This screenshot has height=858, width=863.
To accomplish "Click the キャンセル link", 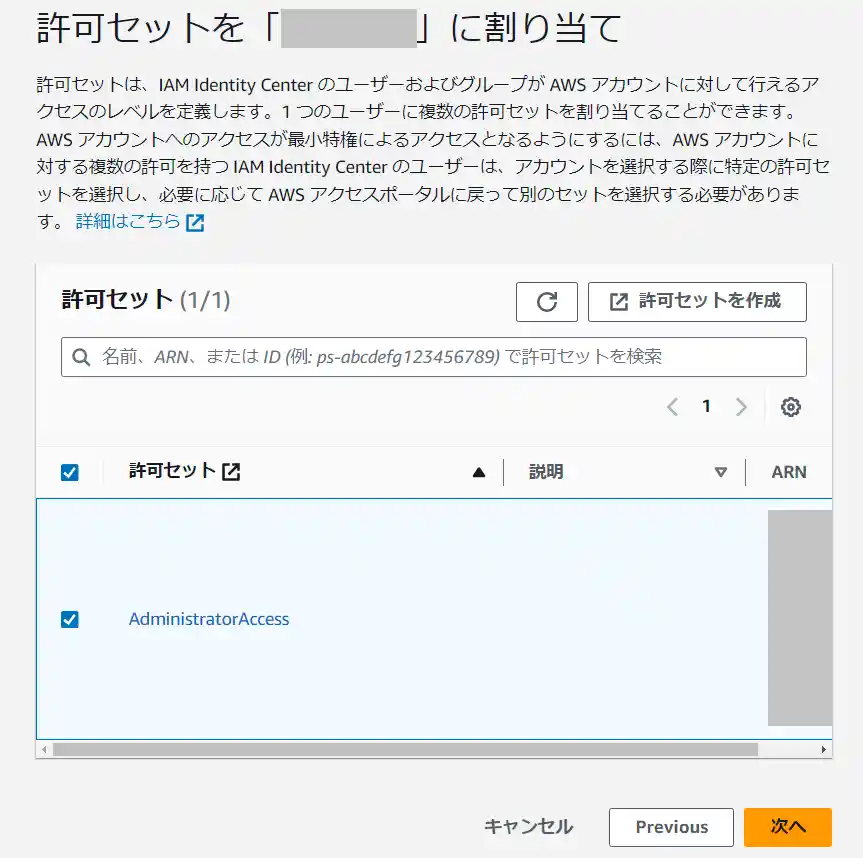I will click(530, 827).
